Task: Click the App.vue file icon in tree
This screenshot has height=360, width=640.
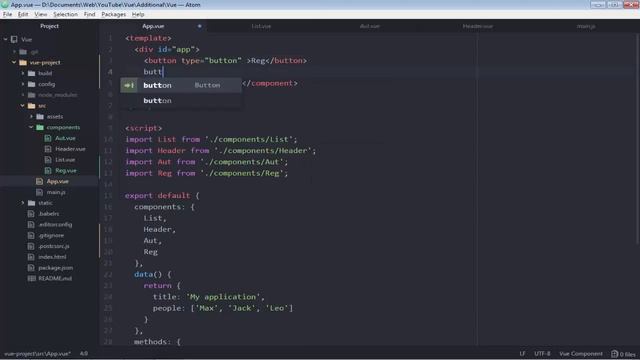Action: [x=40, y=181]
